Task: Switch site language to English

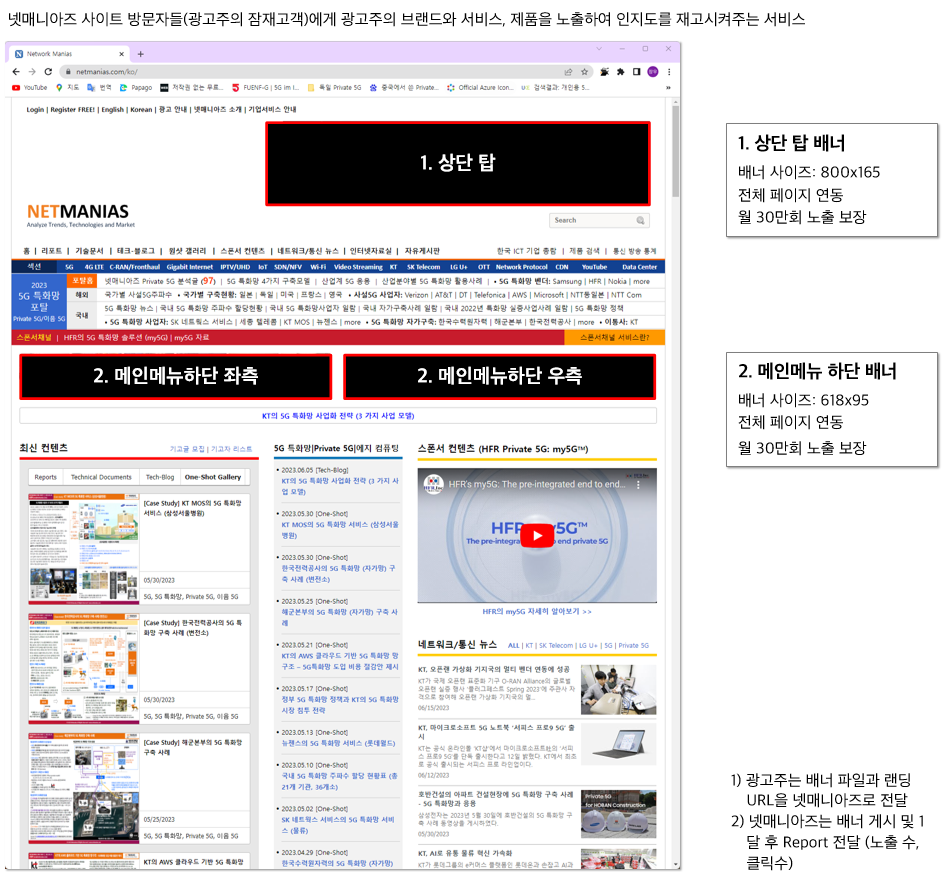Action: point(112,109)
